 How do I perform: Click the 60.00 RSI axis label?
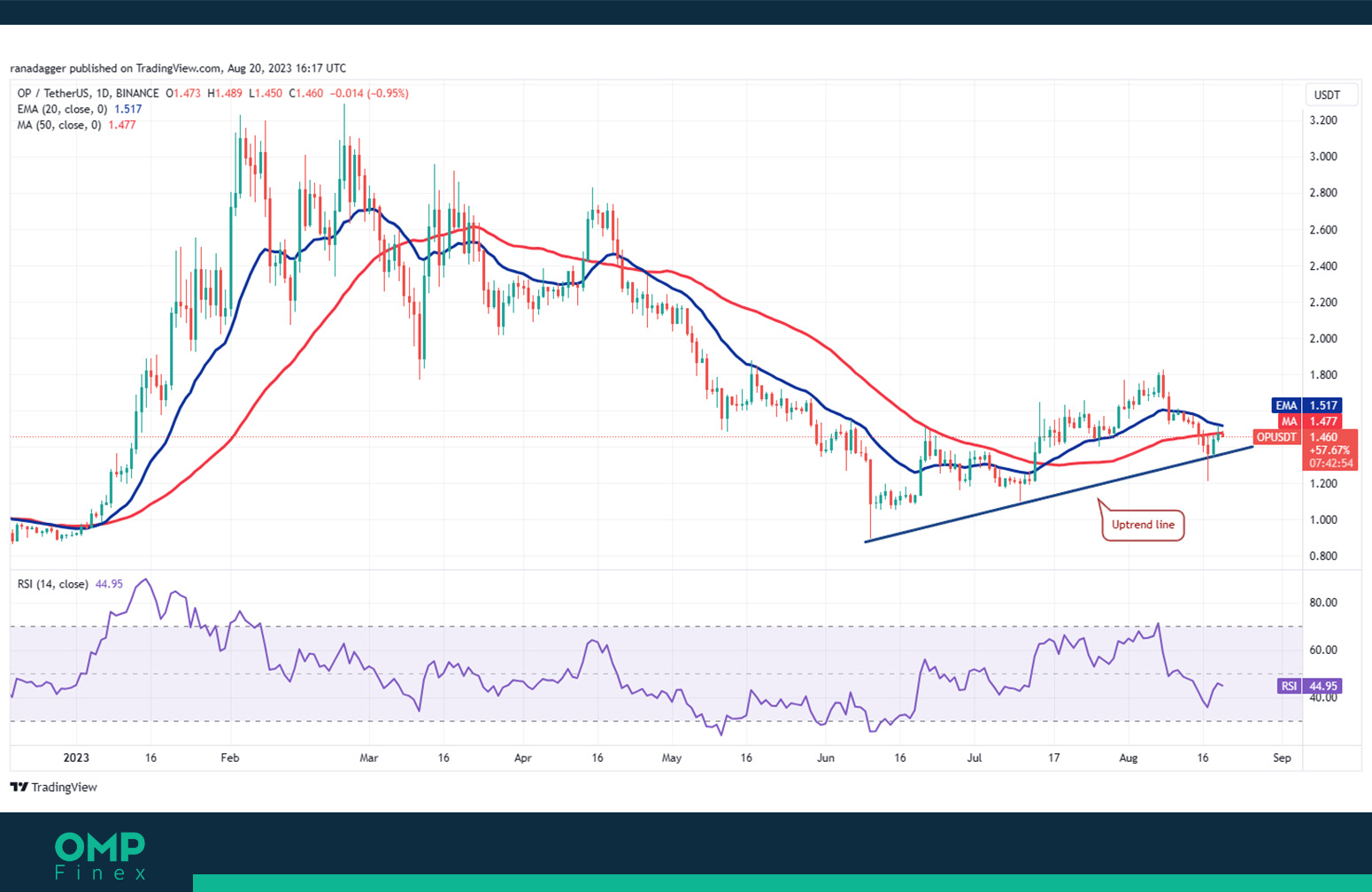[x=1323, y=650]
